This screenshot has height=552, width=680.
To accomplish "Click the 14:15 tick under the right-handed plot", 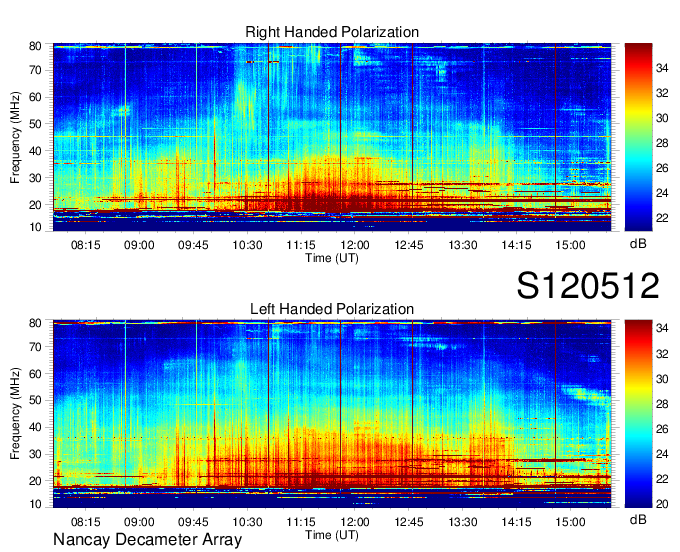I will [517, 245].
